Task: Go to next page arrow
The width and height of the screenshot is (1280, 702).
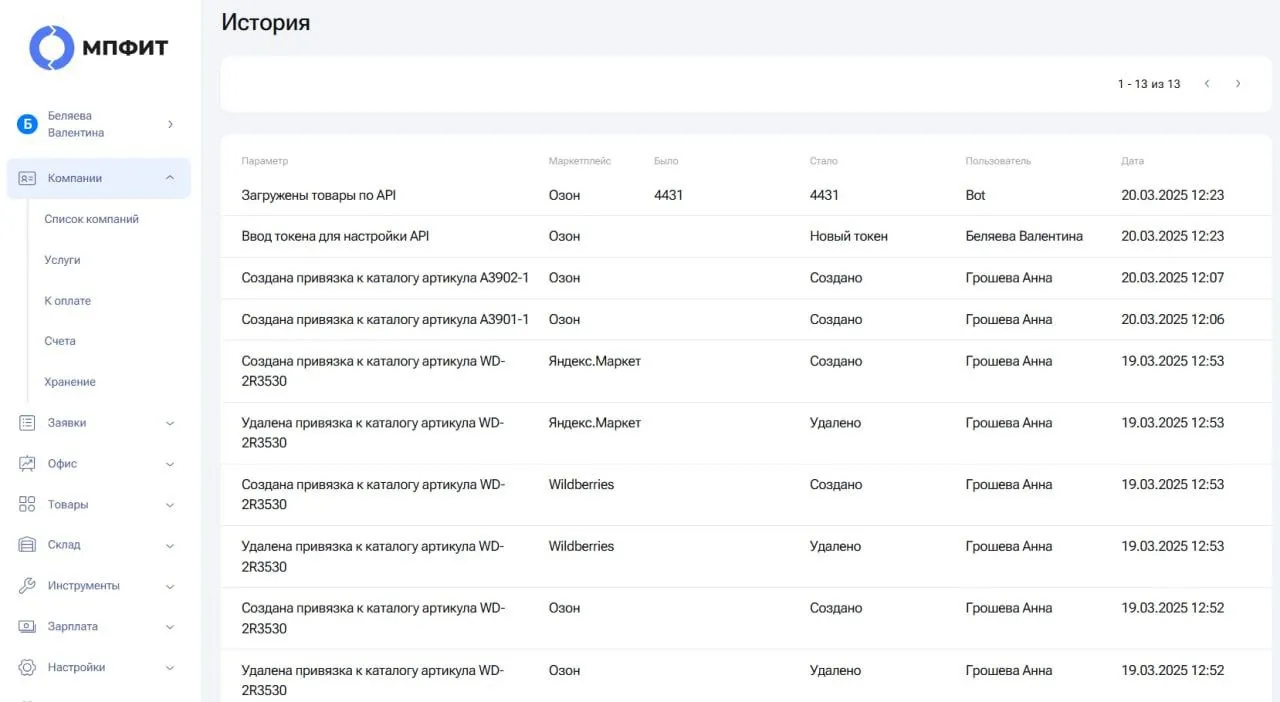Action: click(x=1238, y=84)
